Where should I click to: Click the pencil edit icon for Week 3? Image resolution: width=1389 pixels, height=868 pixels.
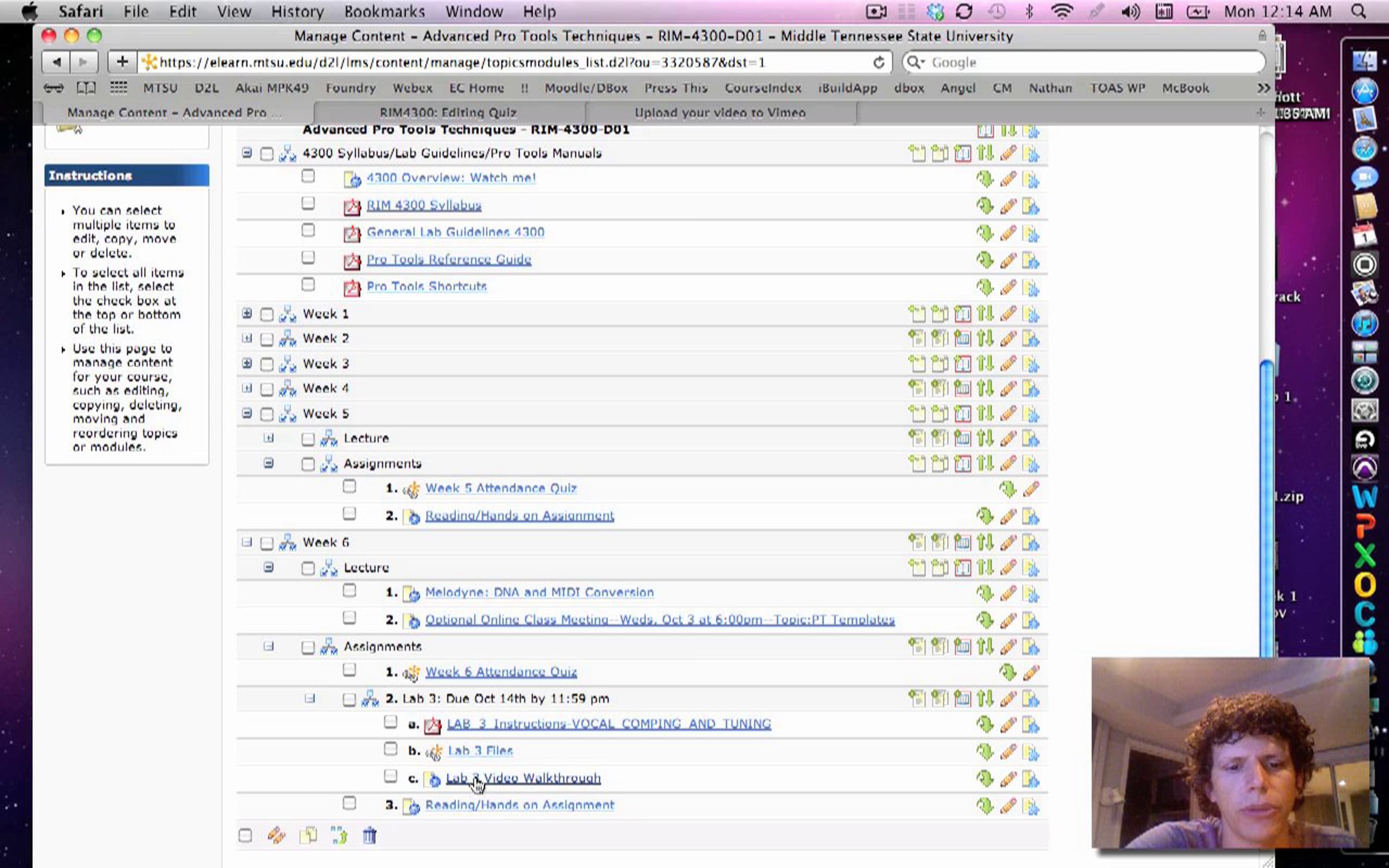pos(1008,364)
